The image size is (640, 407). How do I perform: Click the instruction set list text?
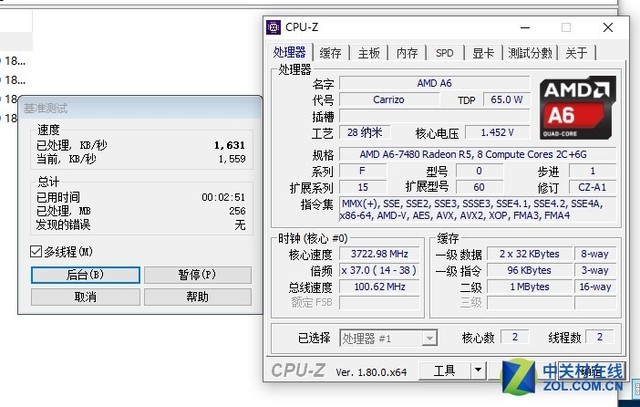point(477,209)
